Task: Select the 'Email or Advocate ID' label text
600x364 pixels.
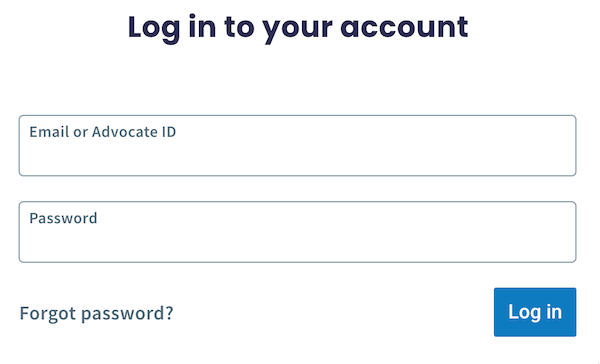Action: coord(103,132)
